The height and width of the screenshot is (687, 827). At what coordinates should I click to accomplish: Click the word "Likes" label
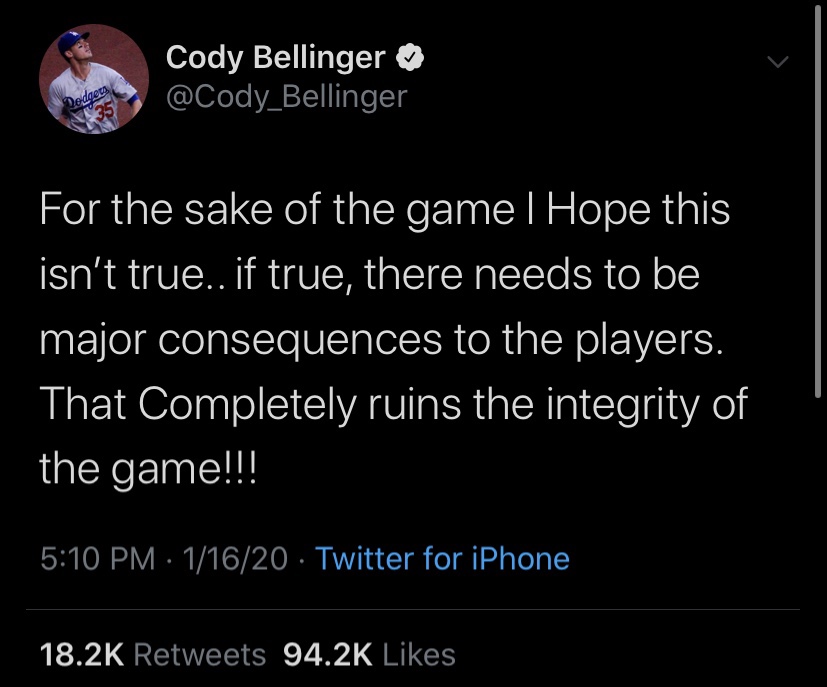pyautogui.click(x=419, y=655)
